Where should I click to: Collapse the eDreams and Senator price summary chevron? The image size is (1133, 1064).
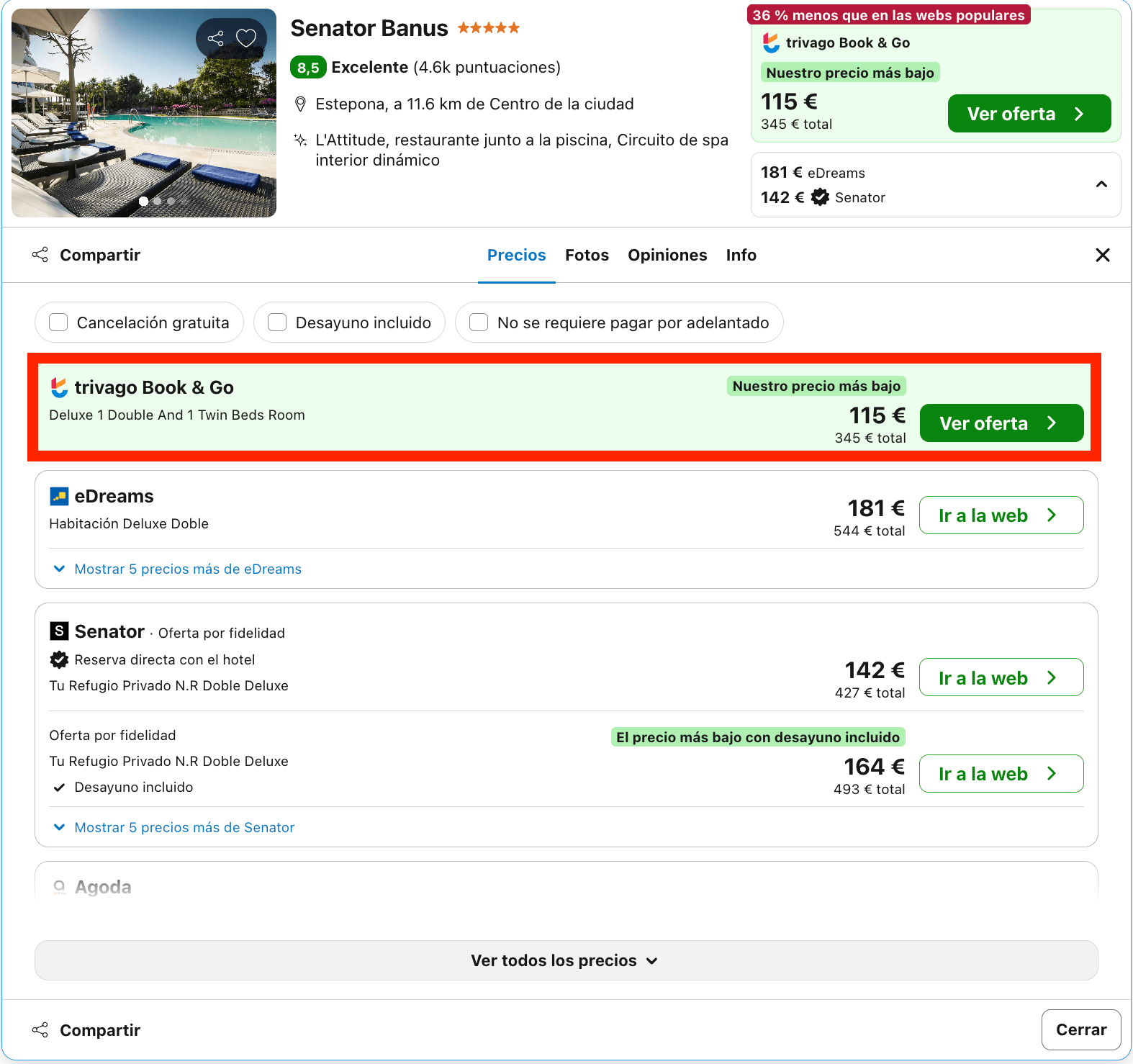(x=1101, y=184)
